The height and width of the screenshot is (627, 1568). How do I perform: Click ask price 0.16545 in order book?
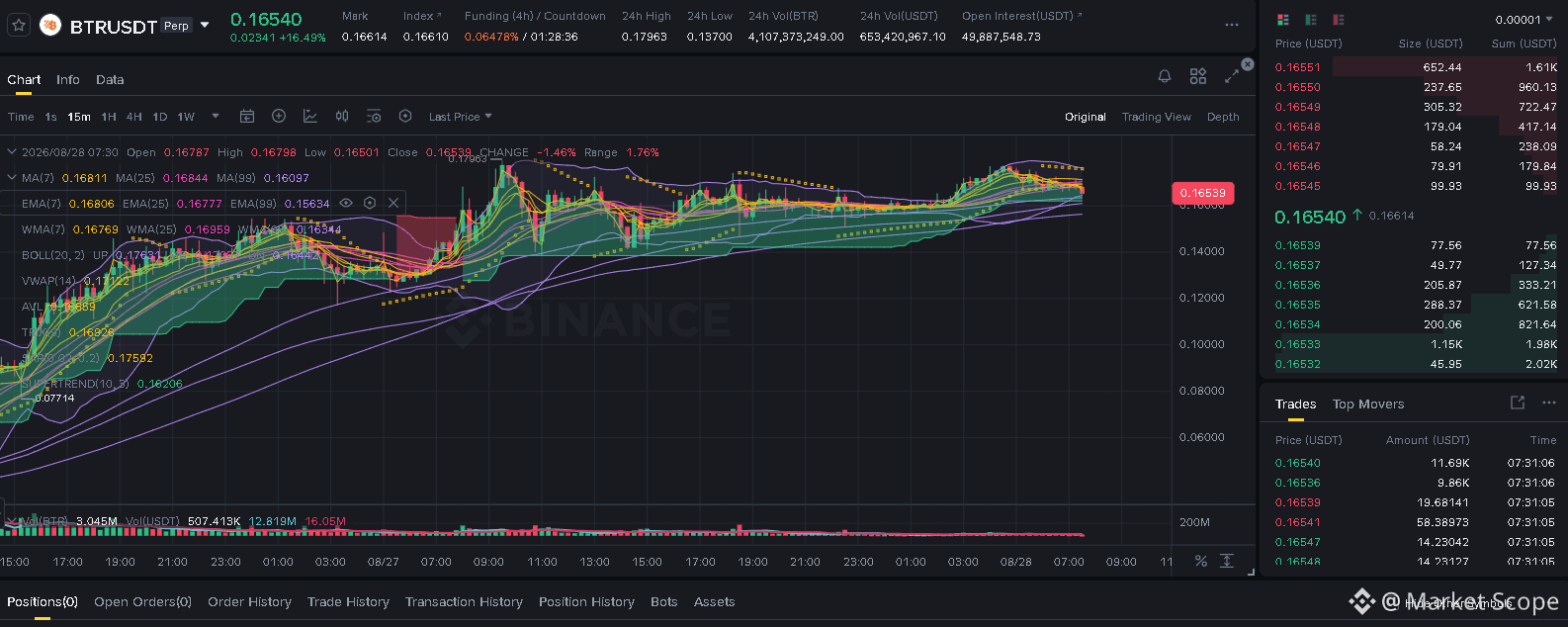(x=1297, y=186)
